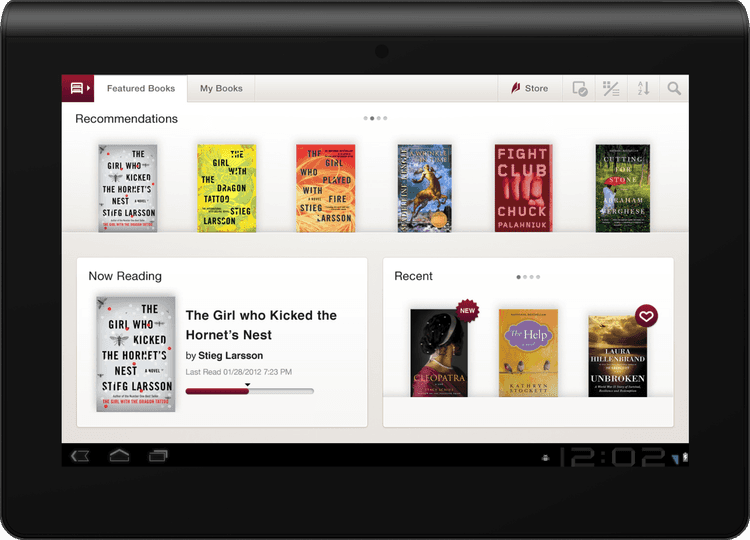Tap the Recent Apps button
The height and width of the screenshot is (540, 750).
coord(158,456)
